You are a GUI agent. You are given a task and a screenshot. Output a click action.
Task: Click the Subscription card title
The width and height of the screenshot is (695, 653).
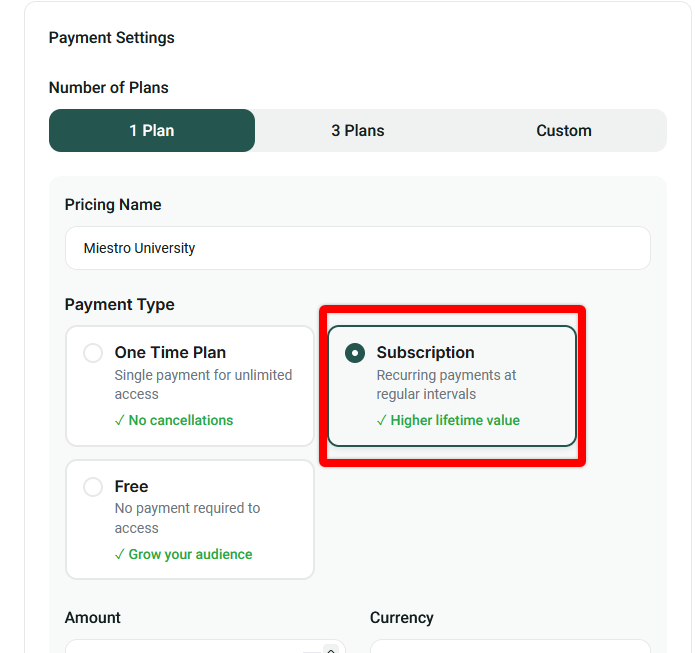tap(426, 352)
